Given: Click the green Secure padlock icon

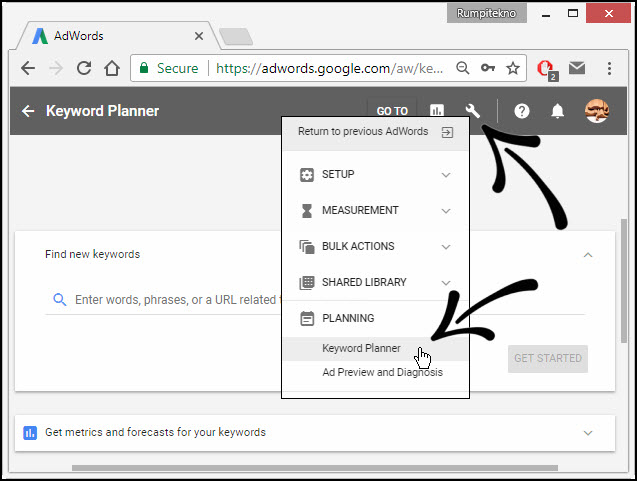Looking at the screenshot, I should point(144,68).
